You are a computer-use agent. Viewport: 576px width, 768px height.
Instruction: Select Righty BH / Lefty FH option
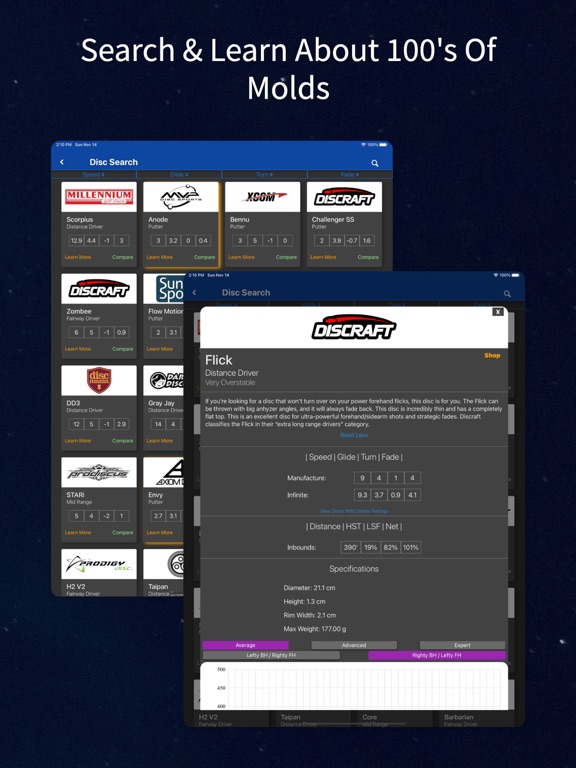click(436, 655)
